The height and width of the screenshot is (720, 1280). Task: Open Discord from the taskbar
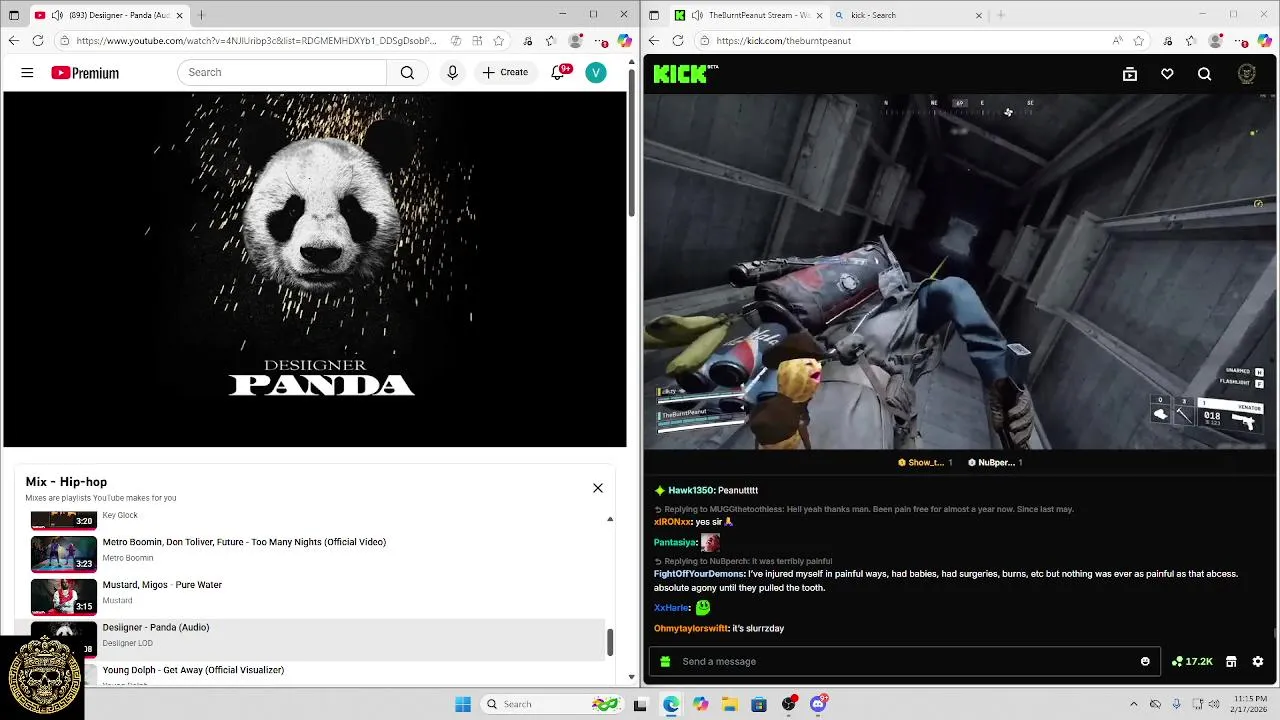point(818,704)
